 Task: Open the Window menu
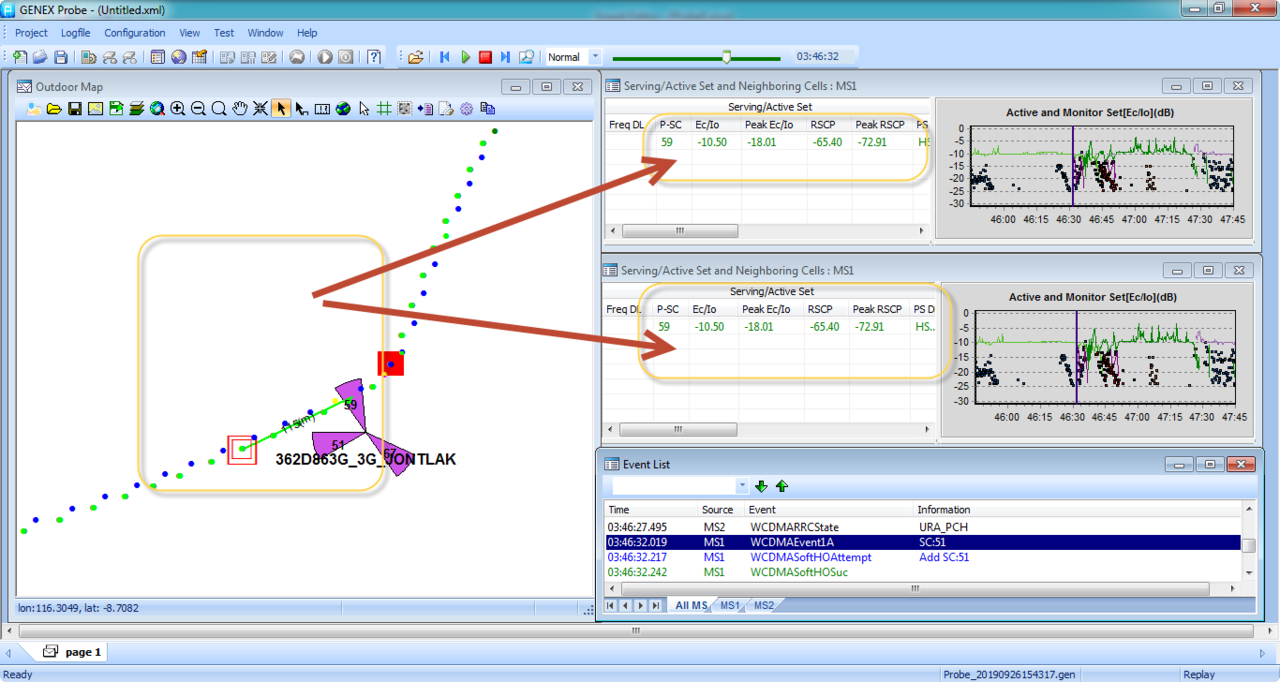point(265,33)
